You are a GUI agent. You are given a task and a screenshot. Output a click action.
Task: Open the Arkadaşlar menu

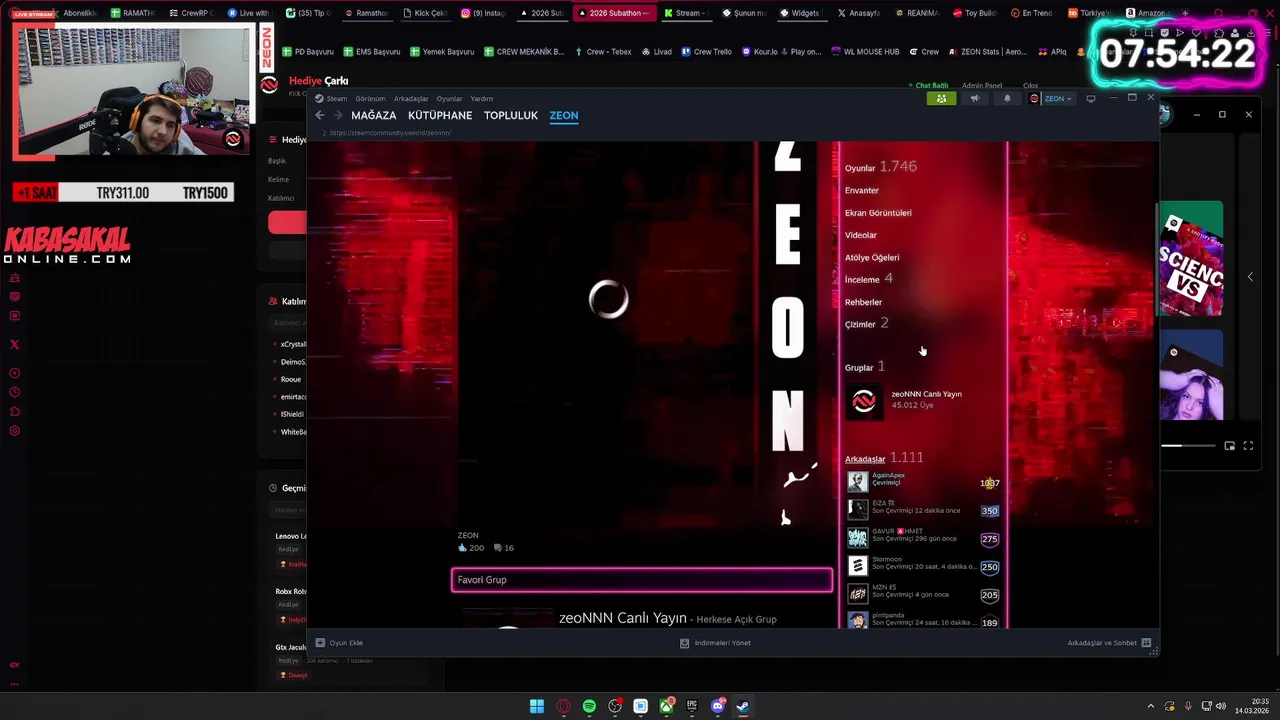click(x=411, y=98)
